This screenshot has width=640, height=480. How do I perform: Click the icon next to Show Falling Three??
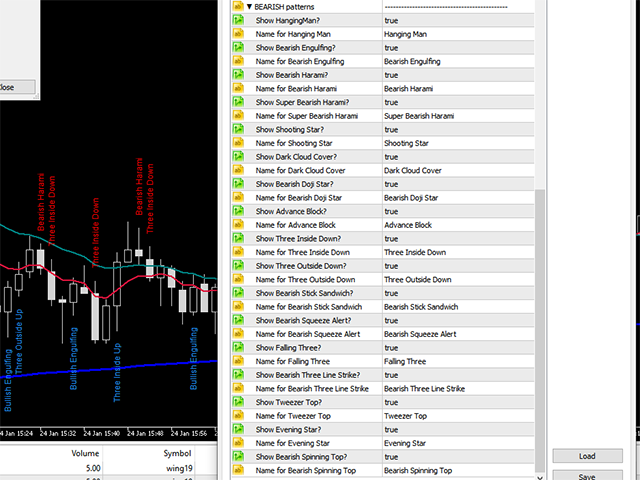(238, 347)
